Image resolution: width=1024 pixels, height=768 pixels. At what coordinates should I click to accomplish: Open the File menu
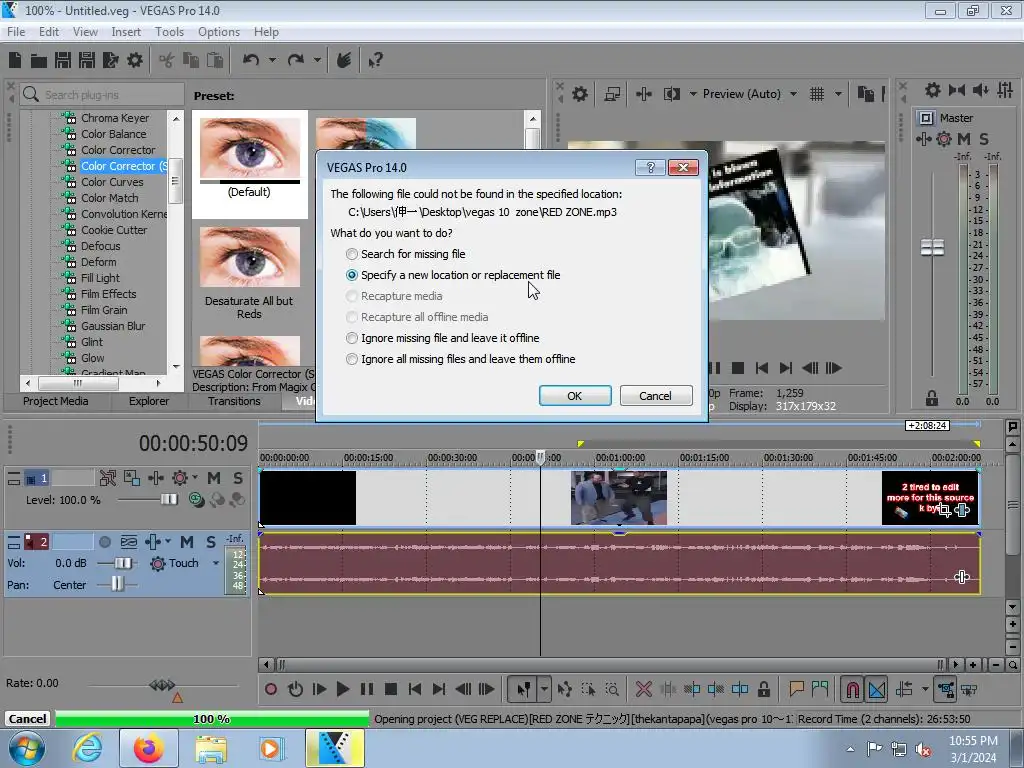coord(16,32)
